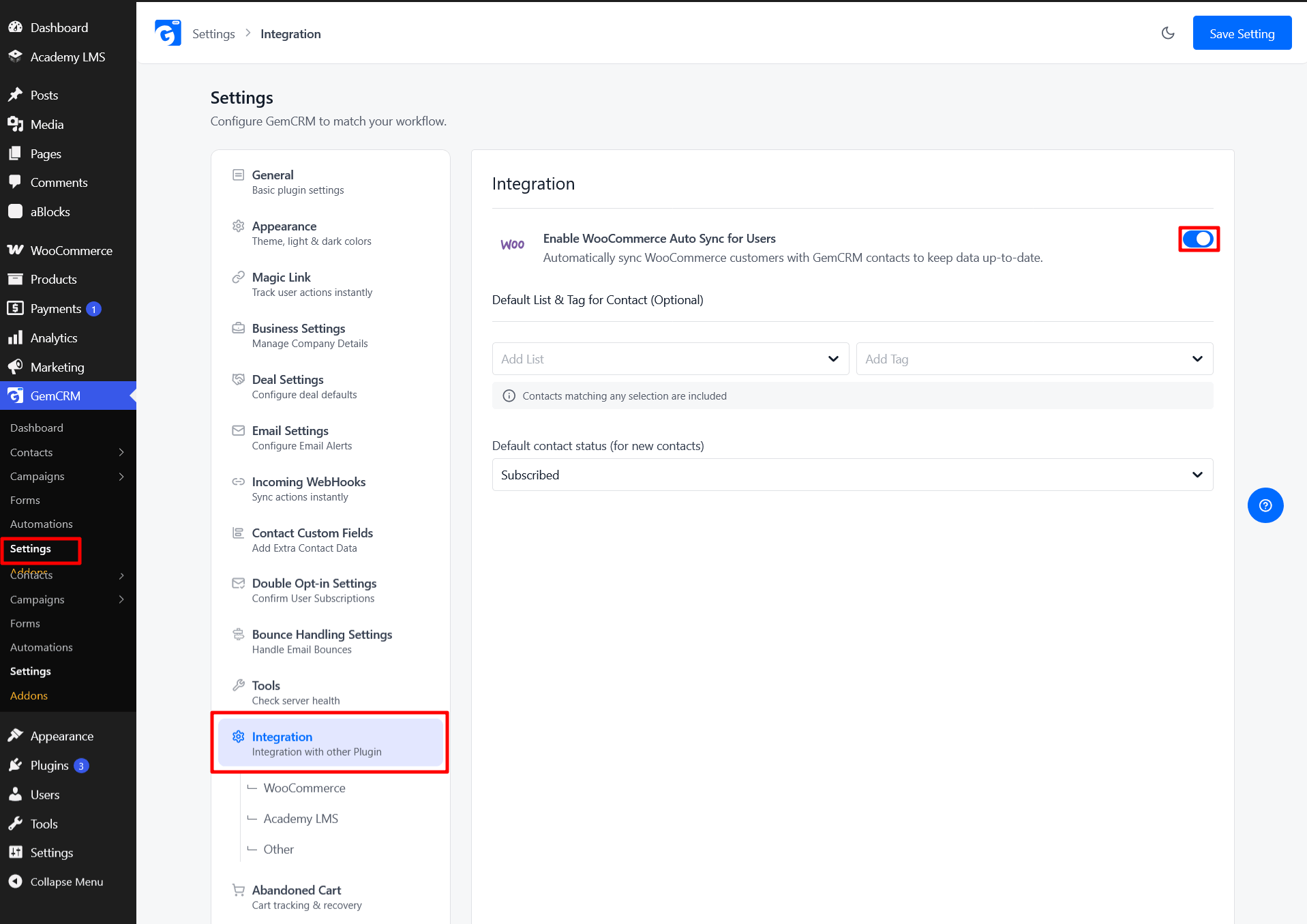Go to Payments menu item
1307x924 pixels.
(55, 308)
